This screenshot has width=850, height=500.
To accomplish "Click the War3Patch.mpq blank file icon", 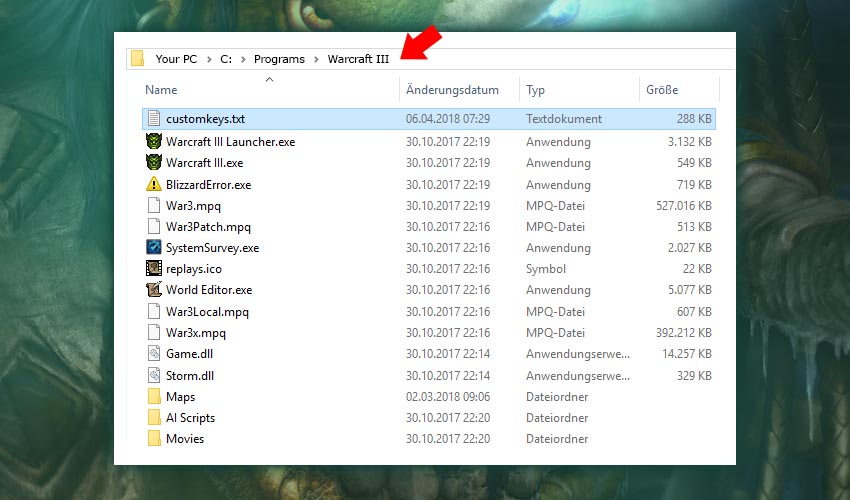I will [154, 227].
